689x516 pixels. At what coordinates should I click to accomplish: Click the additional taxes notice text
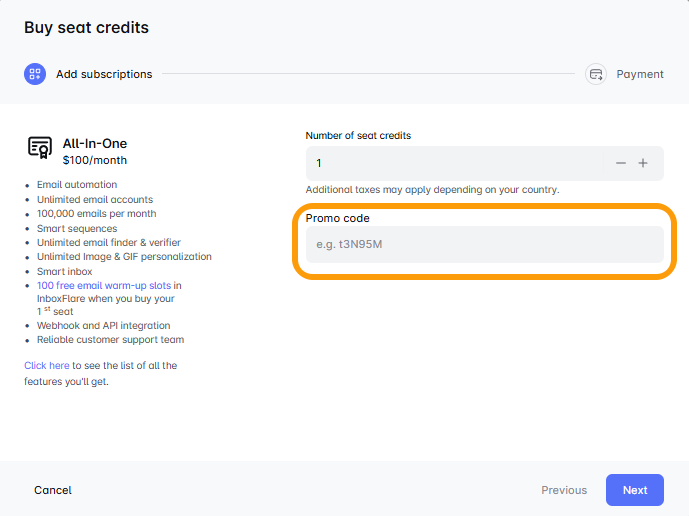click(432, 190)
